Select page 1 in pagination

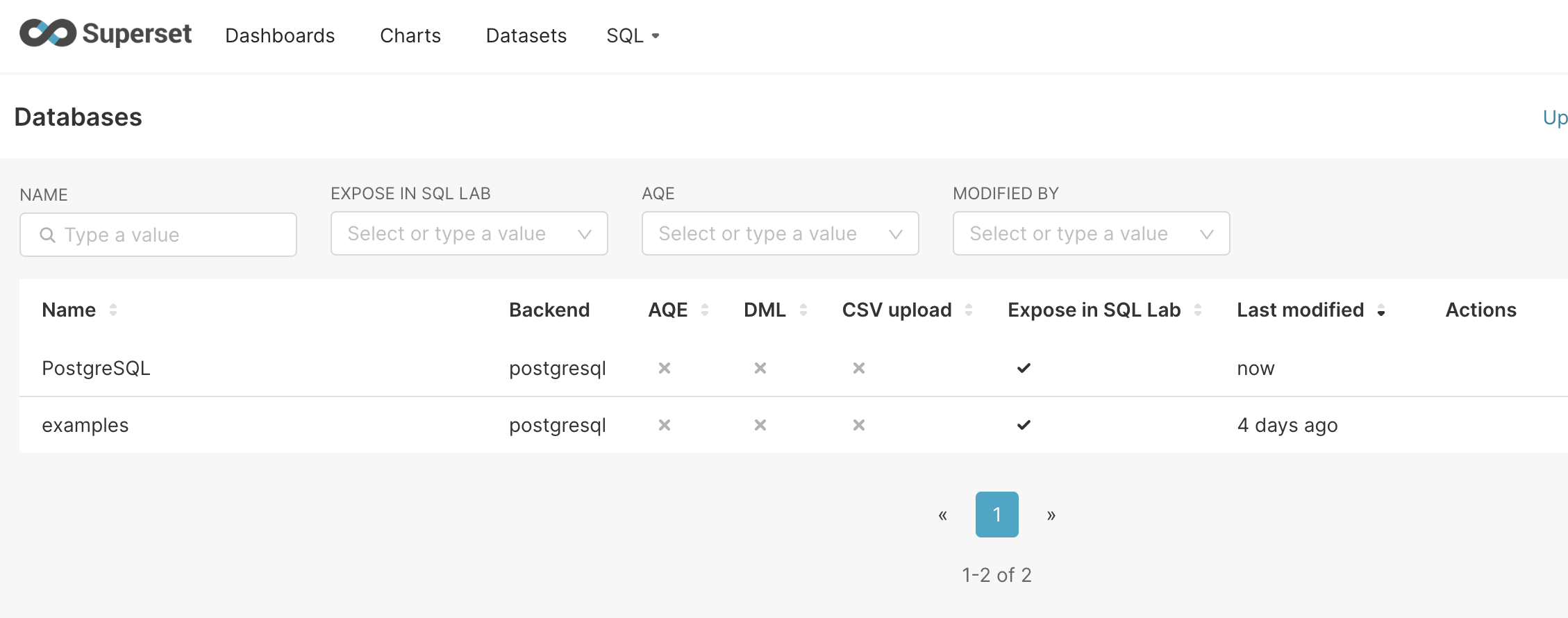pos(996,514)
